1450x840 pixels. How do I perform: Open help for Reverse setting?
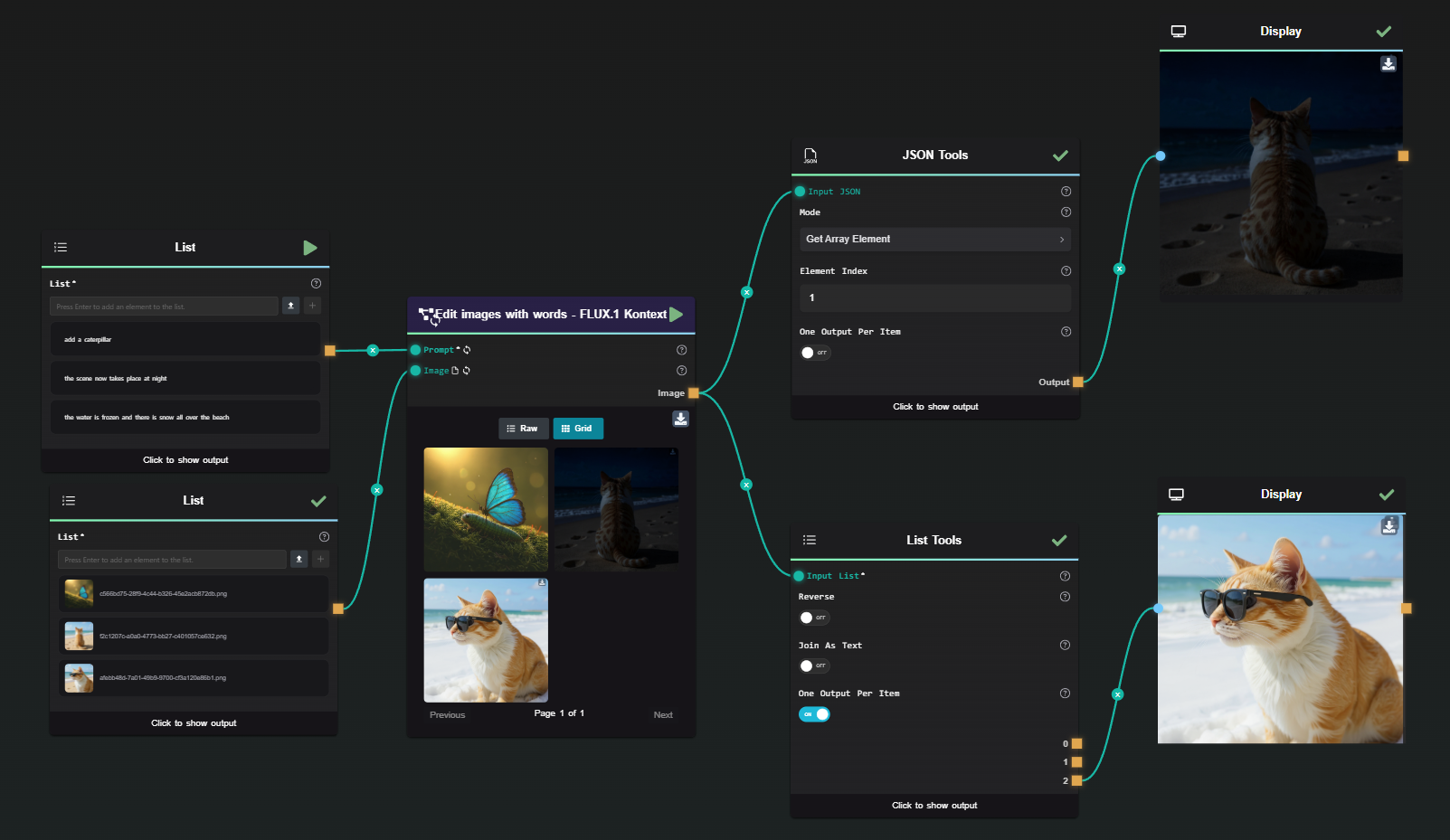tap(1065, 597)
